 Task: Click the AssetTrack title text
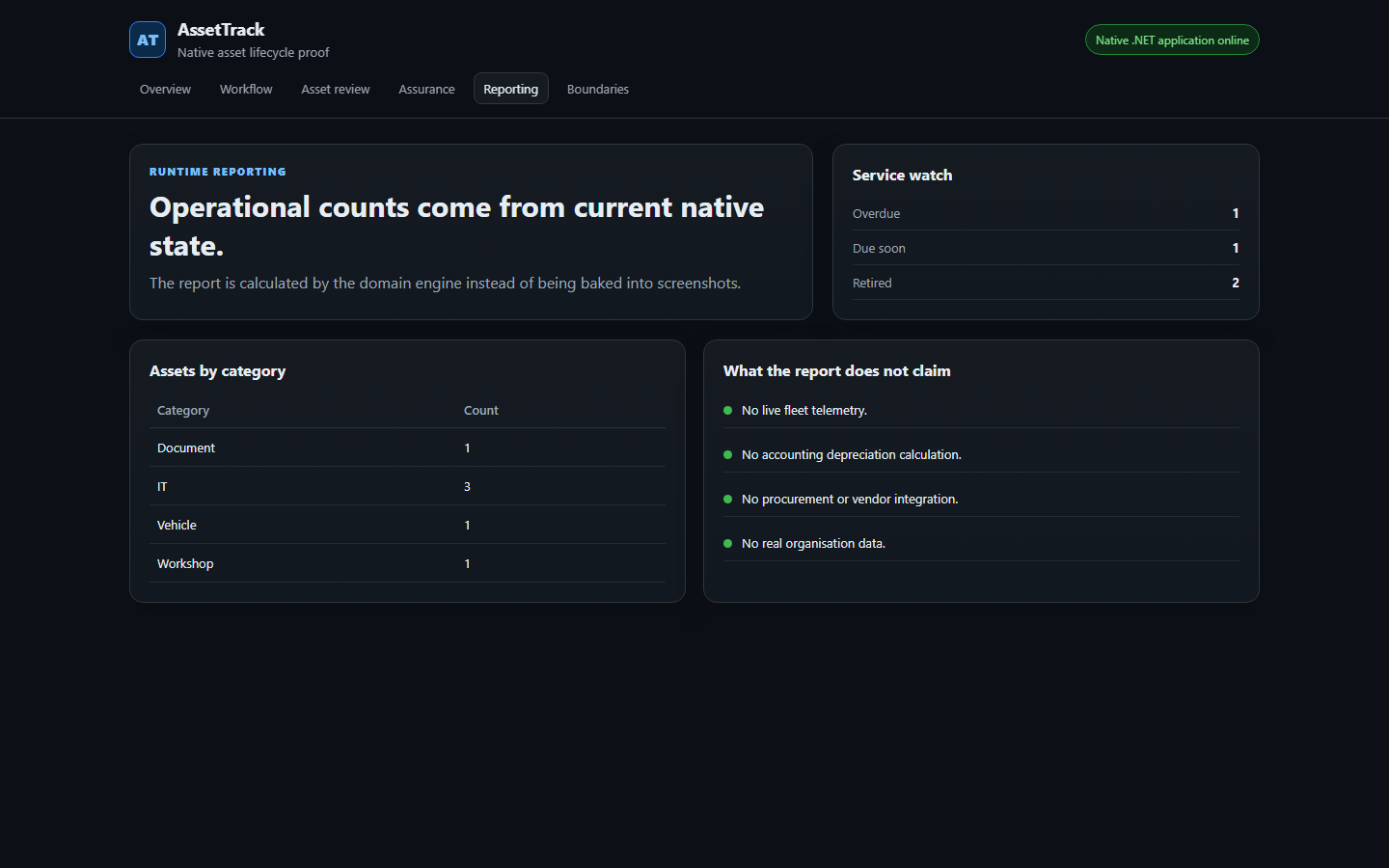pyautogui.click(x=221, y=30)
